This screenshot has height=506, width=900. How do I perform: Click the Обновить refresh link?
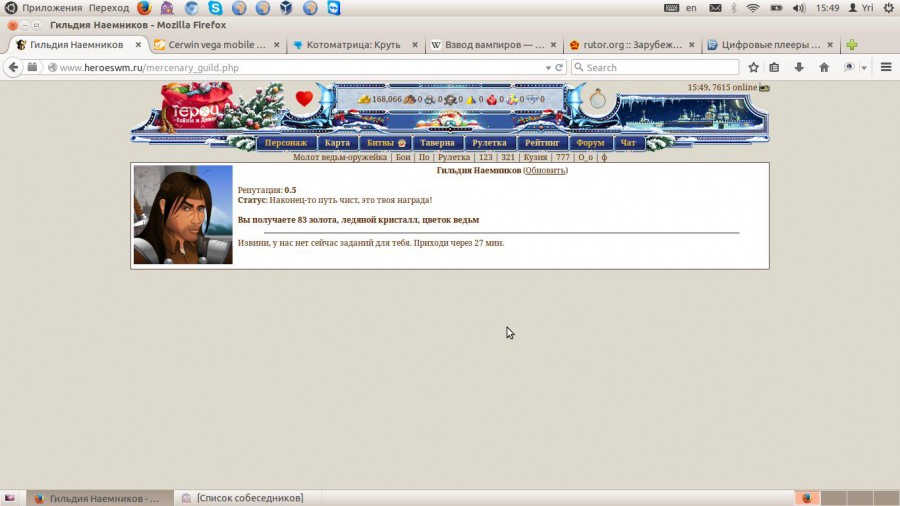pos(545,170)
